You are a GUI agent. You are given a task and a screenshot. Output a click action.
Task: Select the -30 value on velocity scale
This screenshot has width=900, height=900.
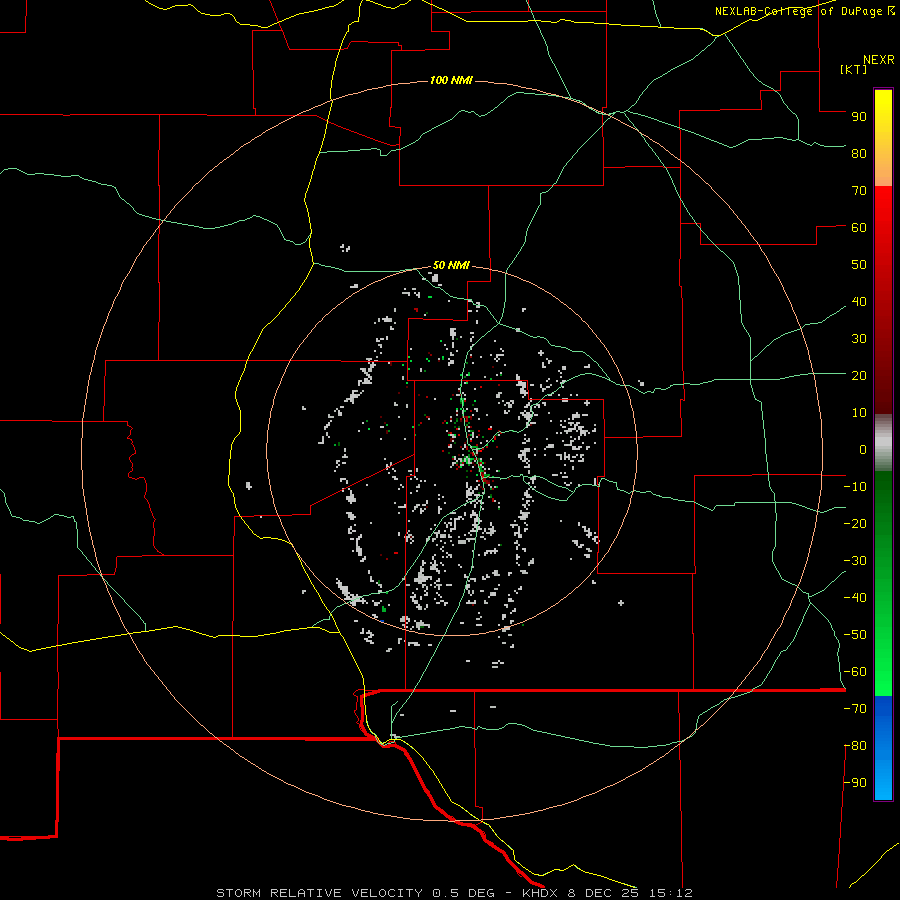pos(855,561)
